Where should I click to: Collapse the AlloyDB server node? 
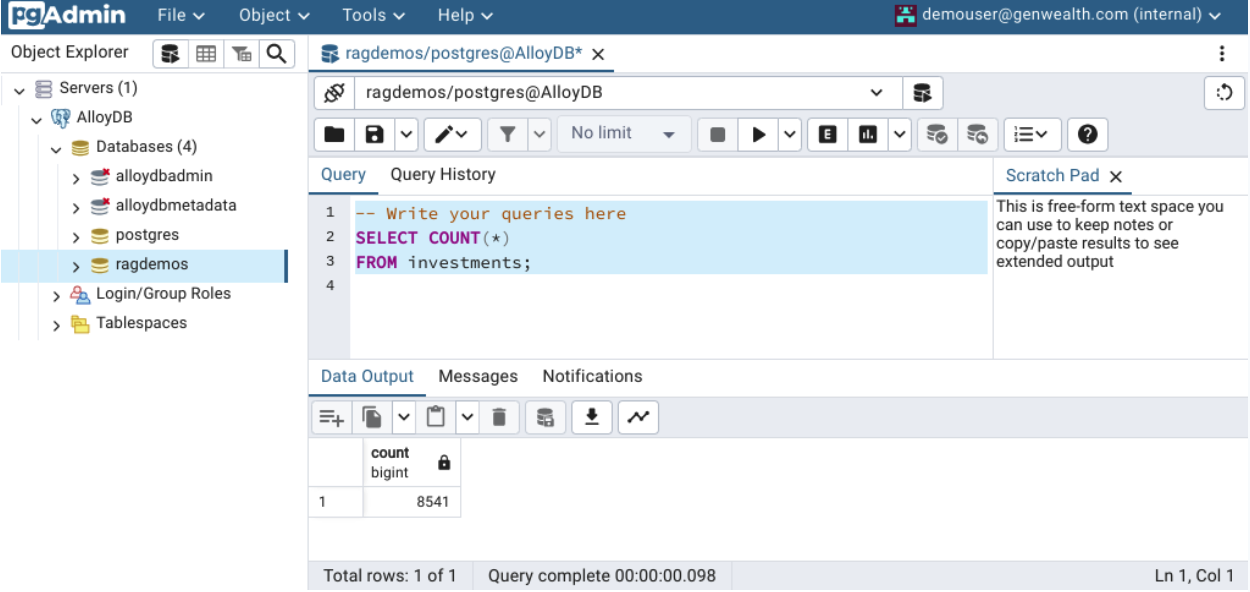tap(36, 118)
